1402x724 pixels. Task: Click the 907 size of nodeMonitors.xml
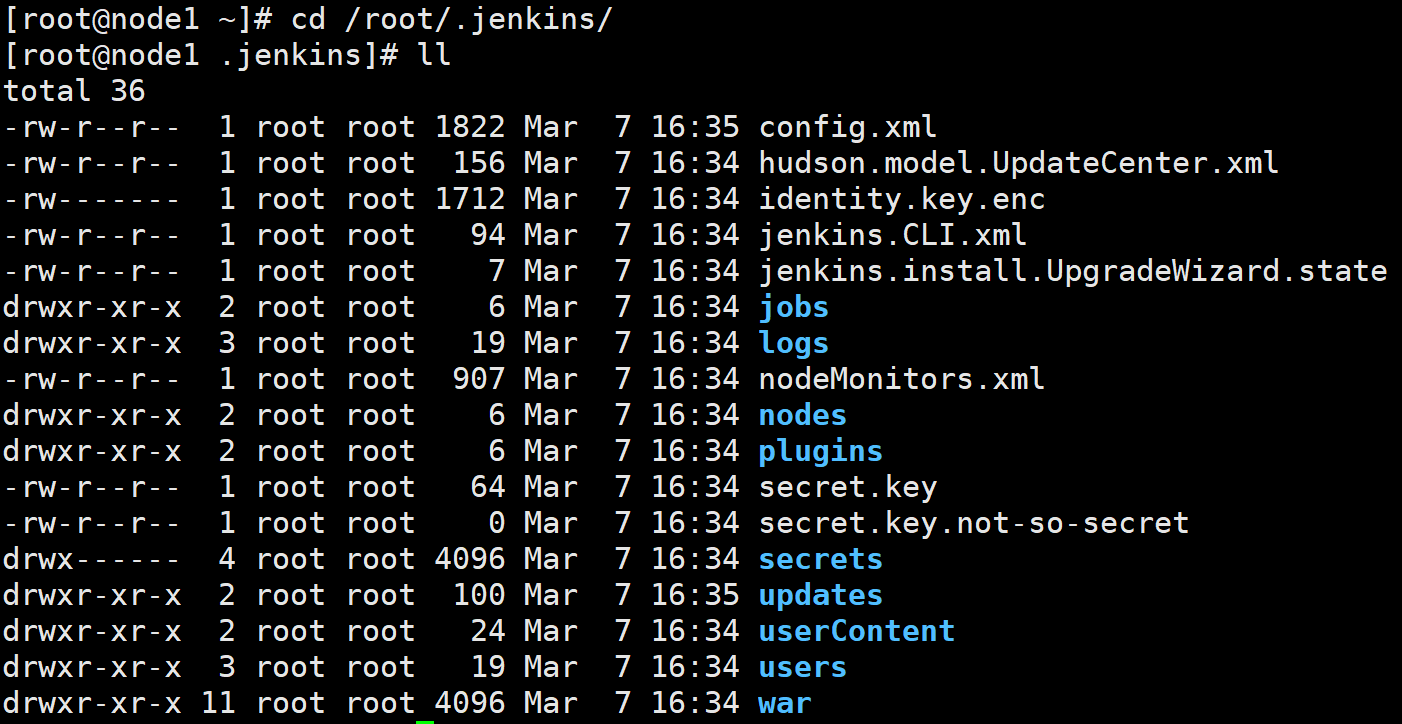tap(479, 379)
